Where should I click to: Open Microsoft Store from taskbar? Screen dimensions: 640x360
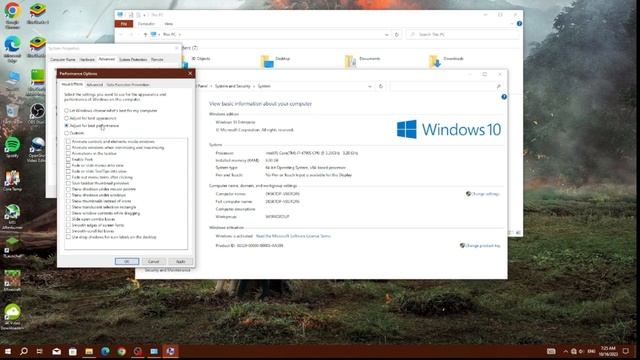[x=73, y=351]
